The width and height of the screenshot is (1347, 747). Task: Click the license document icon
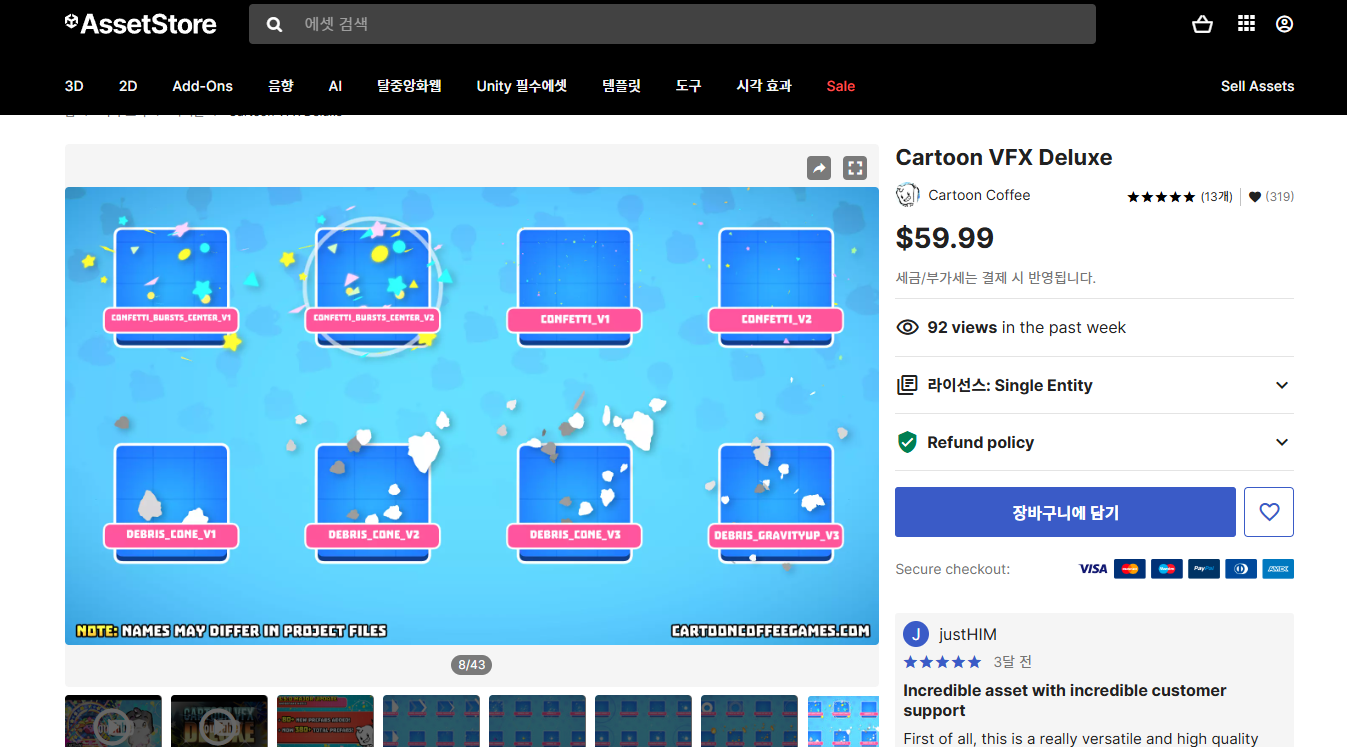coord(907,385)
